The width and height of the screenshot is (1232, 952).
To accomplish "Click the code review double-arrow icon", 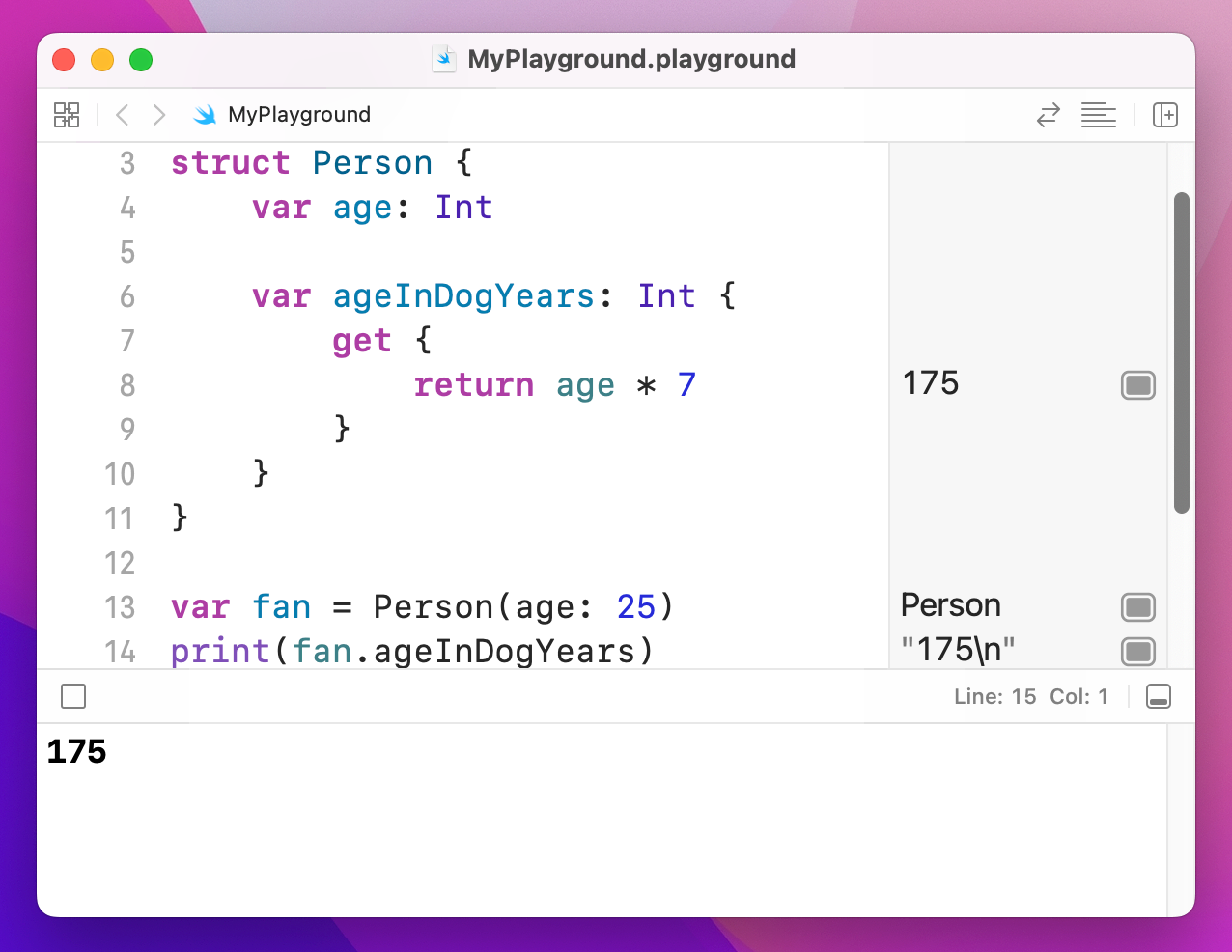I will tap(1048, 115).
